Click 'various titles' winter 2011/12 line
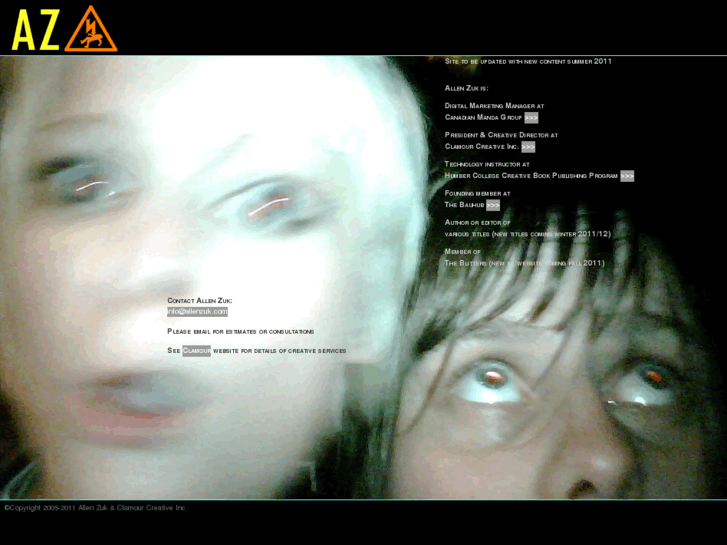The width and height of the screenshot is (727, 545). (528, 234)
